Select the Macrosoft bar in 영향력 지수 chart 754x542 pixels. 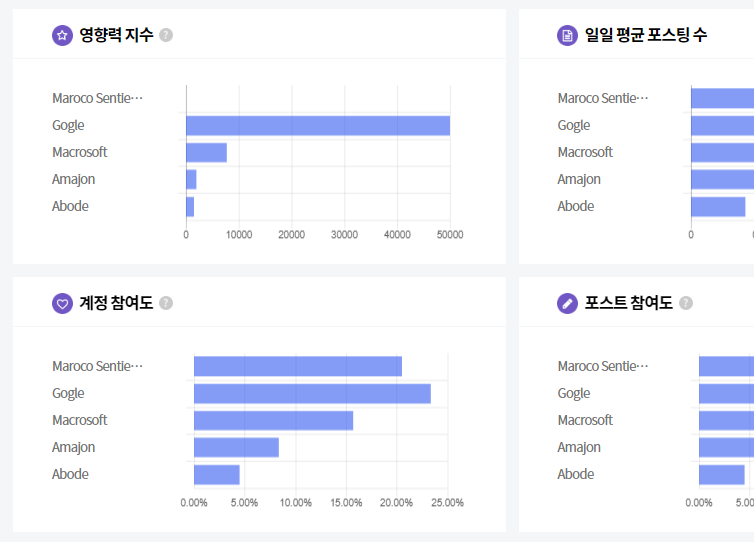click(206, 152)
